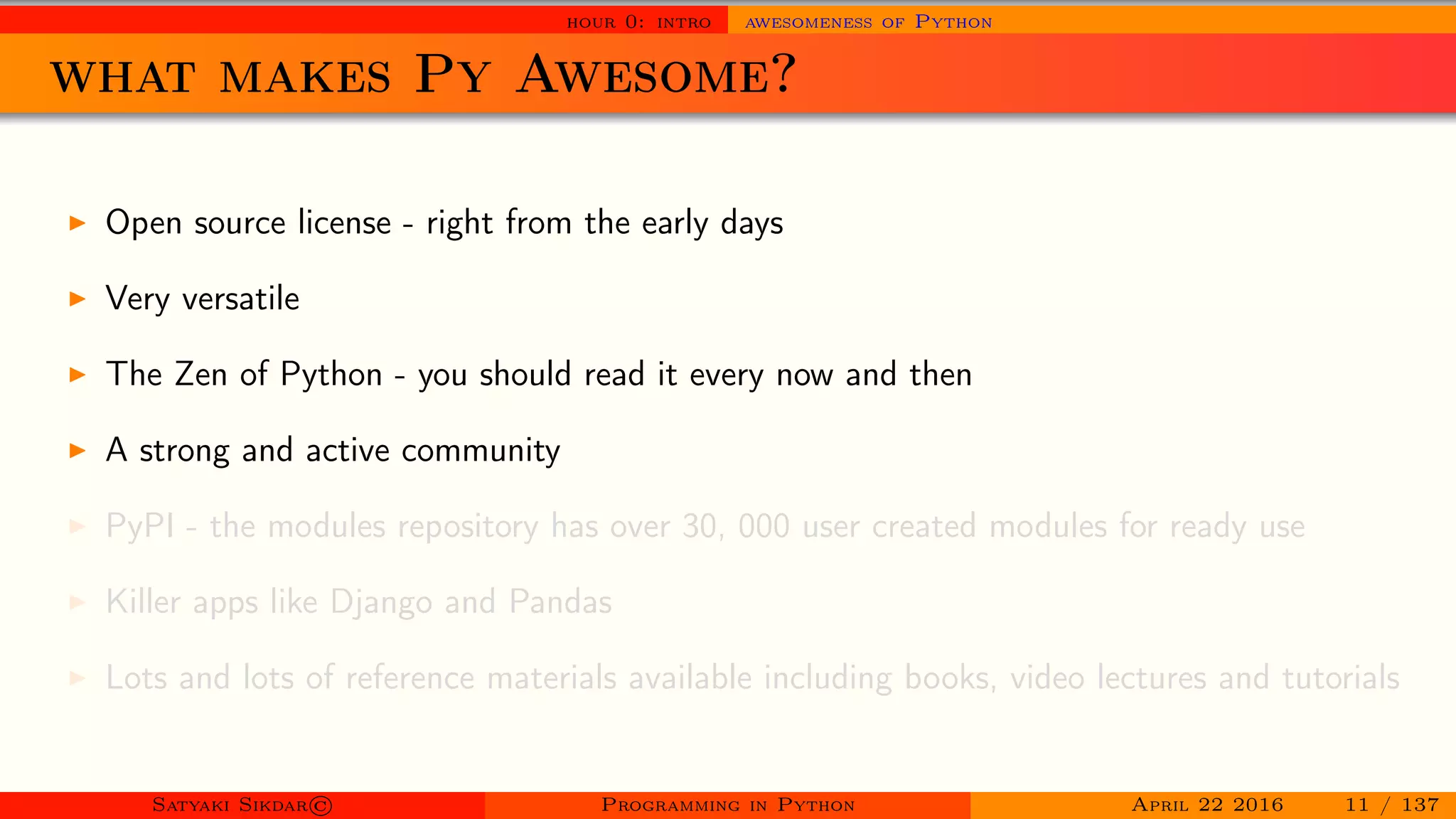Open the 'hour 0: intro' section link
The height and width of the screenshot is (819, 1456).
[638, 22]
